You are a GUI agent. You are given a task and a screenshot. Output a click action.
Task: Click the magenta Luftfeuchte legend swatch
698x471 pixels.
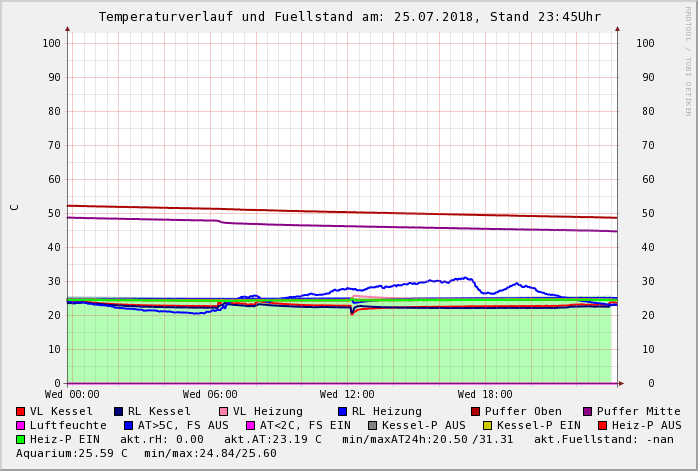[x=21, y=426]
